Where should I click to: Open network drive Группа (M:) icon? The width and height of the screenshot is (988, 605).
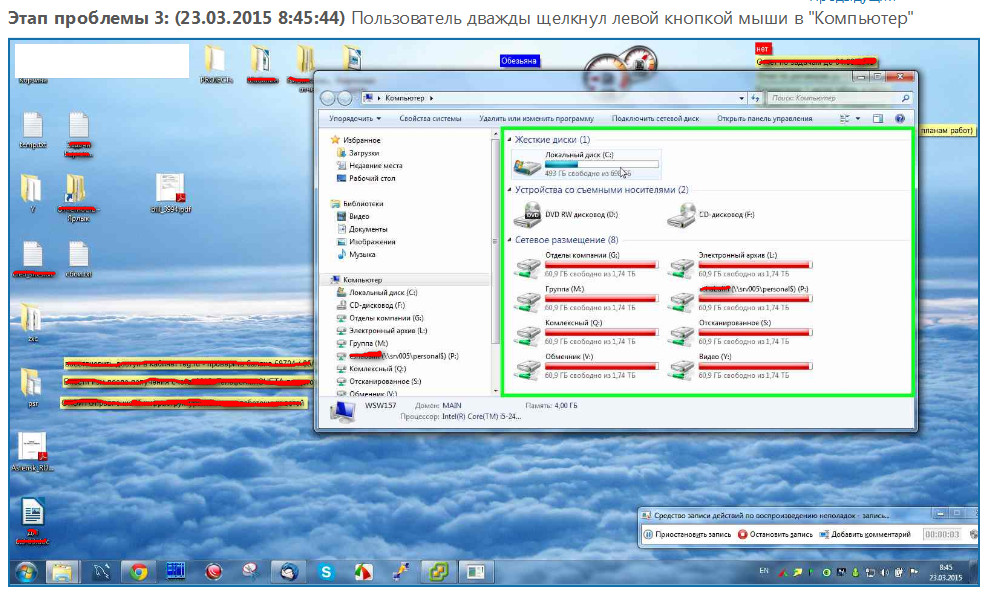coord(527,301)
